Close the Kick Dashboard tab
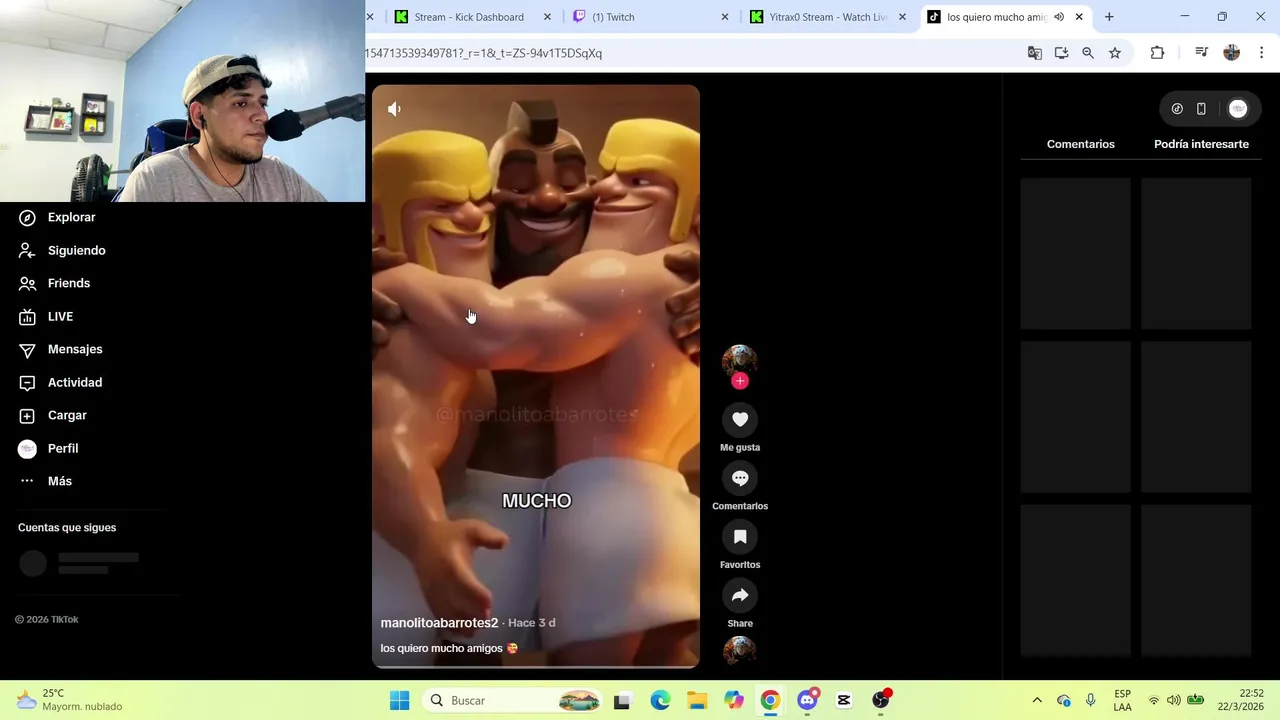 [547, 17]
